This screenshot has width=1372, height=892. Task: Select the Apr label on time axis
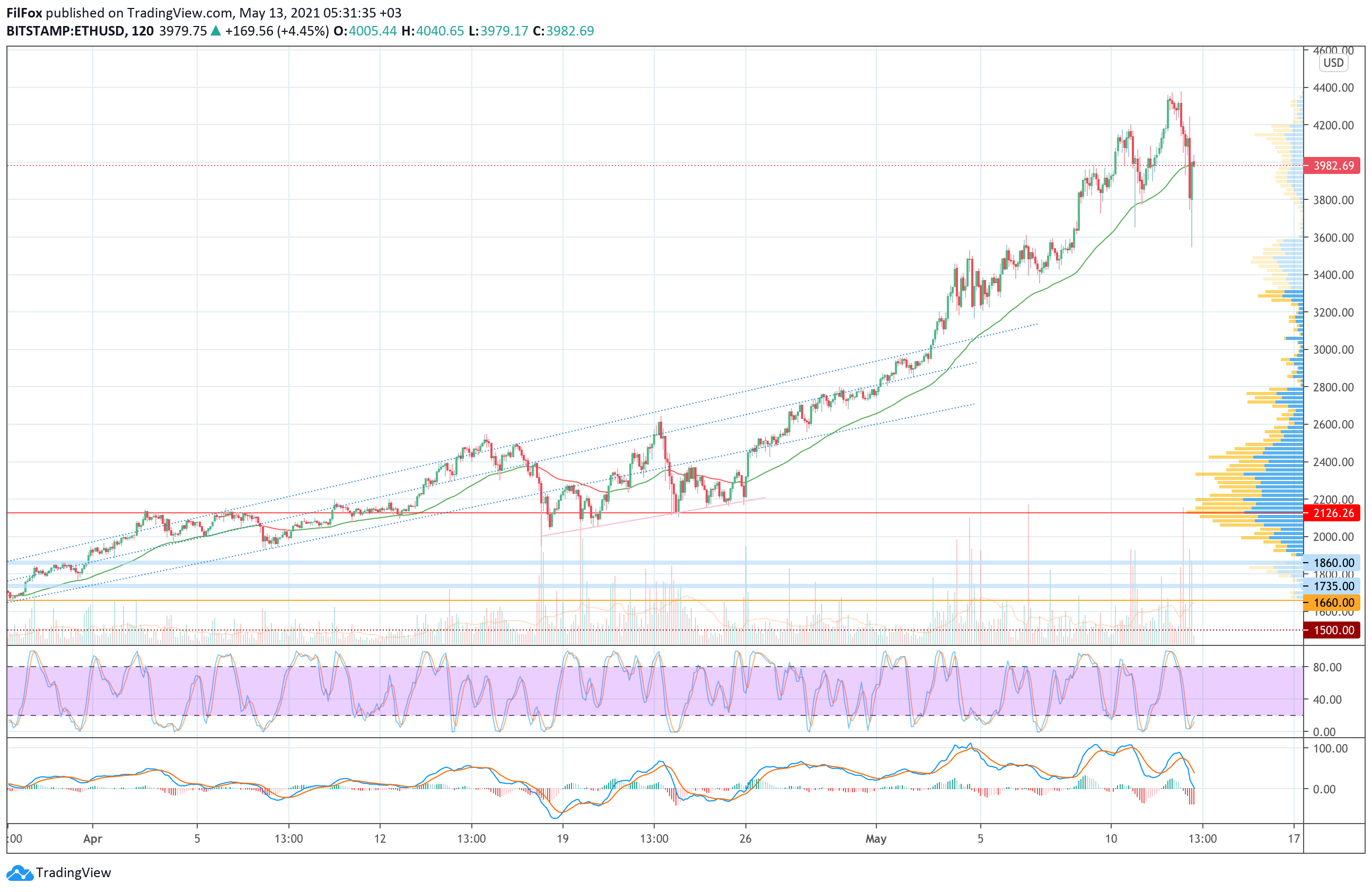(92, 839)
